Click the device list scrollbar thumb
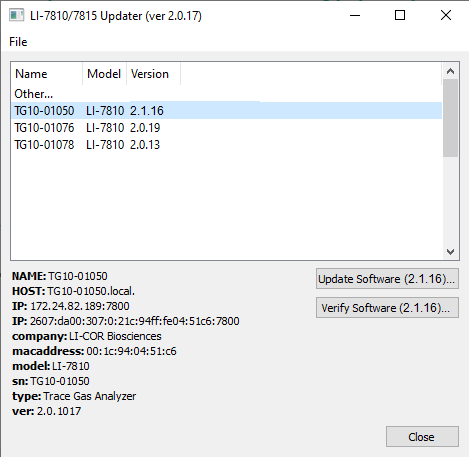469x457 pixels. pyautogui.click(x=451, y=118)
